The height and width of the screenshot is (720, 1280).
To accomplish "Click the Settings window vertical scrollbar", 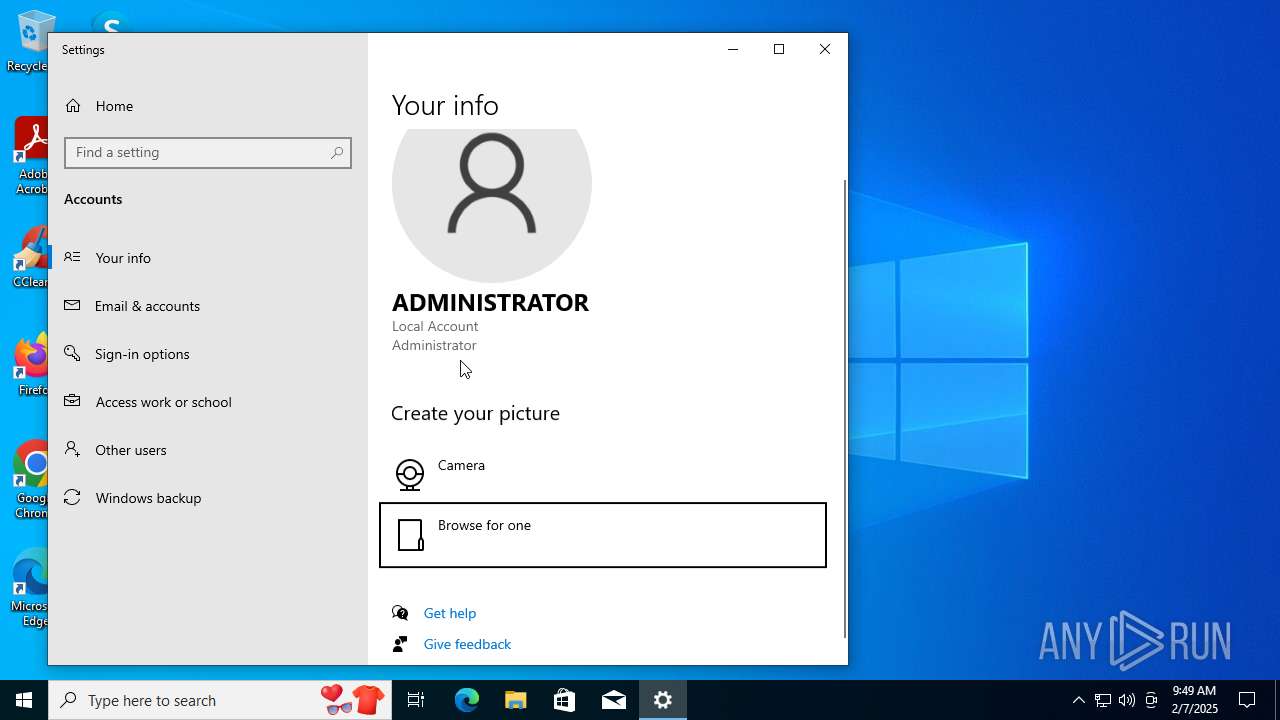I will coord(845,408).
